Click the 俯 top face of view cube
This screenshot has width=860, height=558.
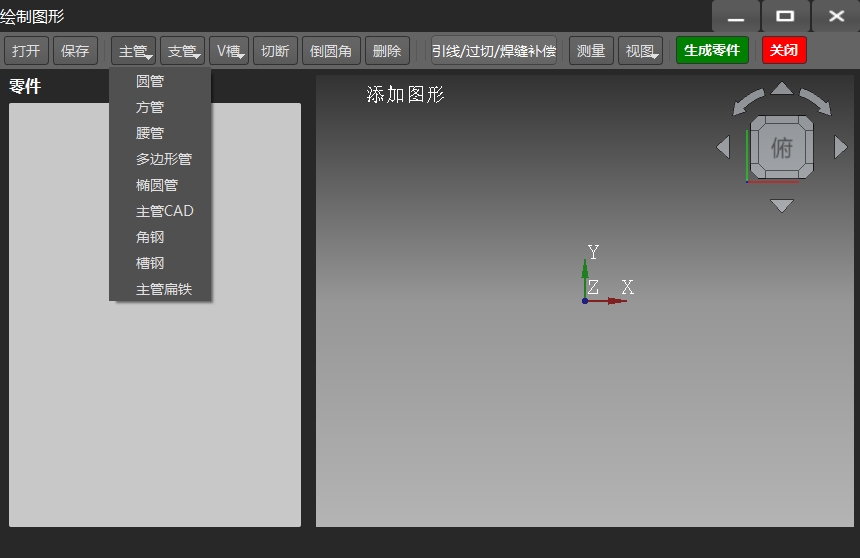[x=782, y=147]
